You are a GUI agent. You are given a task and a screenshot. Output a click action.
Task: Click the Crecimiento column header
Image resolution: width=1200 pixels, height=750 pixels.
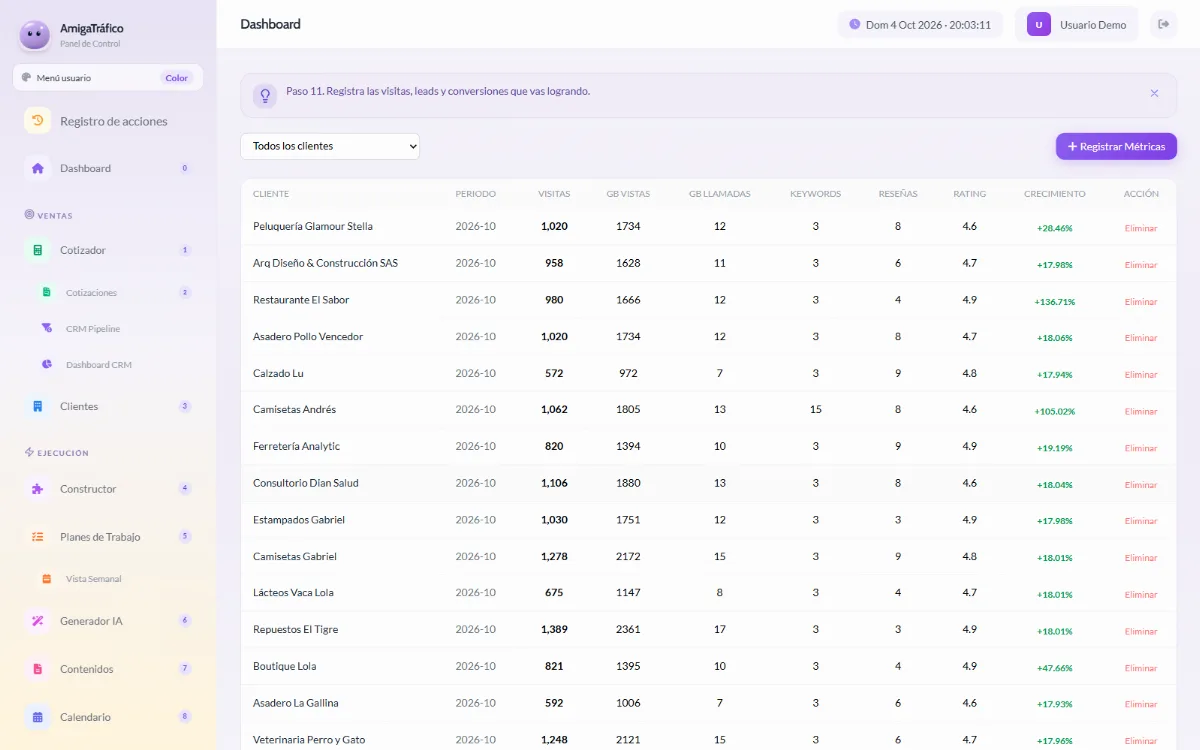[x=1054, y=194]
